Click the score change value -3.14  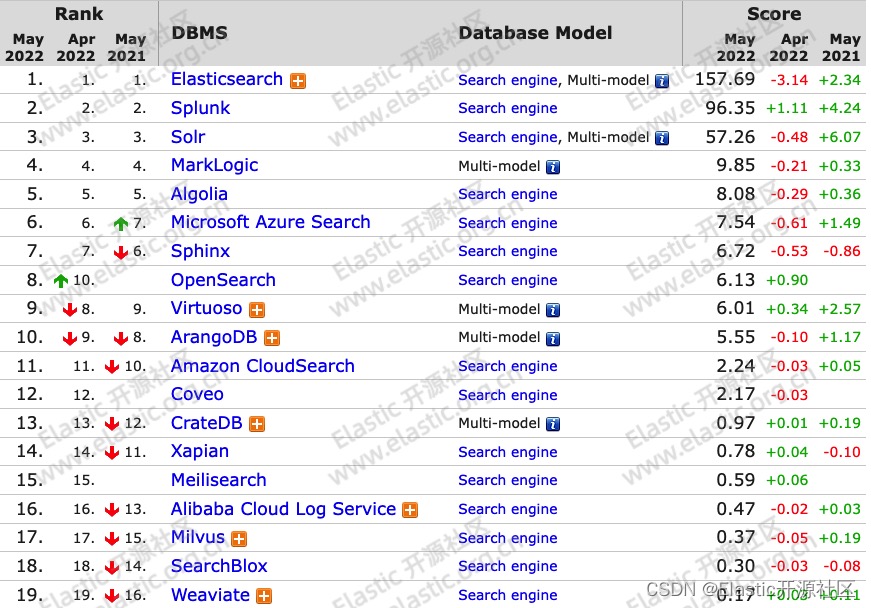pyautogui.click(x=789, y=80)
